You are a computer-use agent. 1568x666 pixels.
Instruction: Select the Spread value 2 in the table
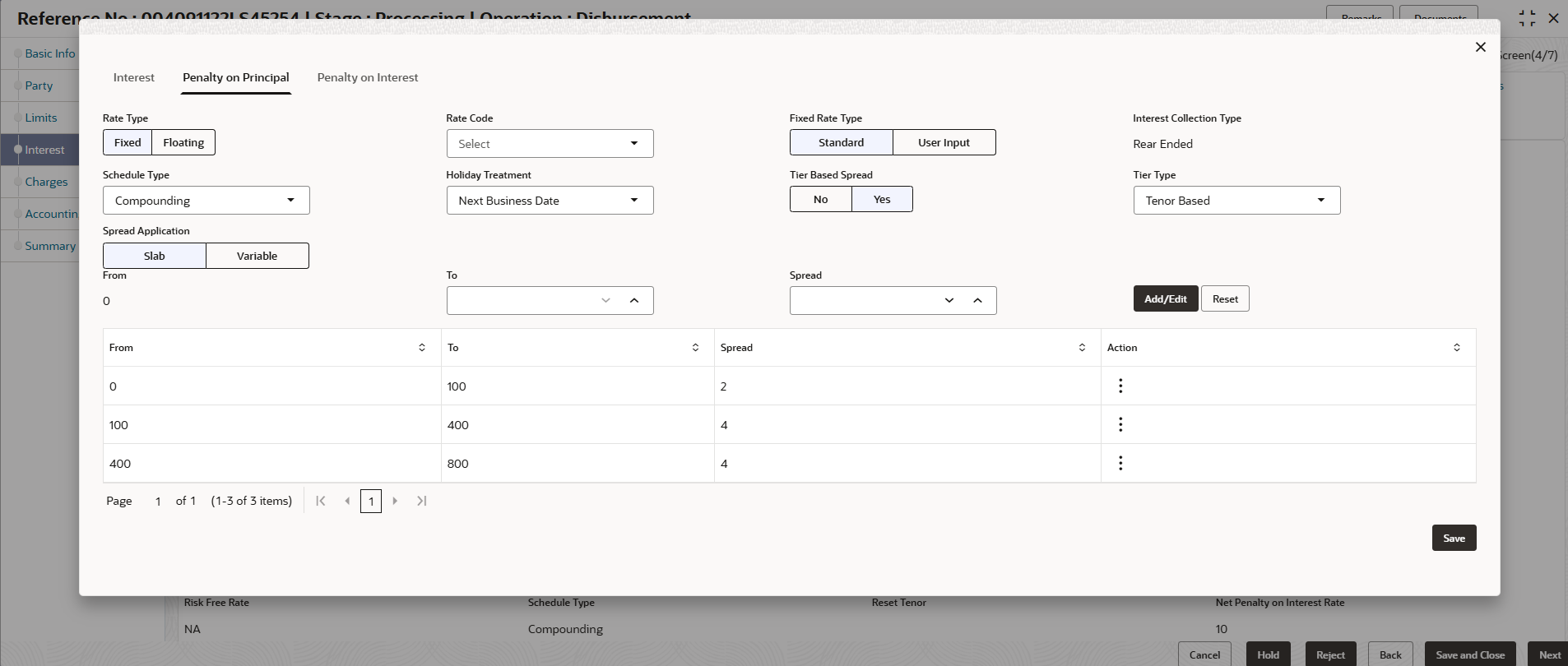(x=724, y=386)
